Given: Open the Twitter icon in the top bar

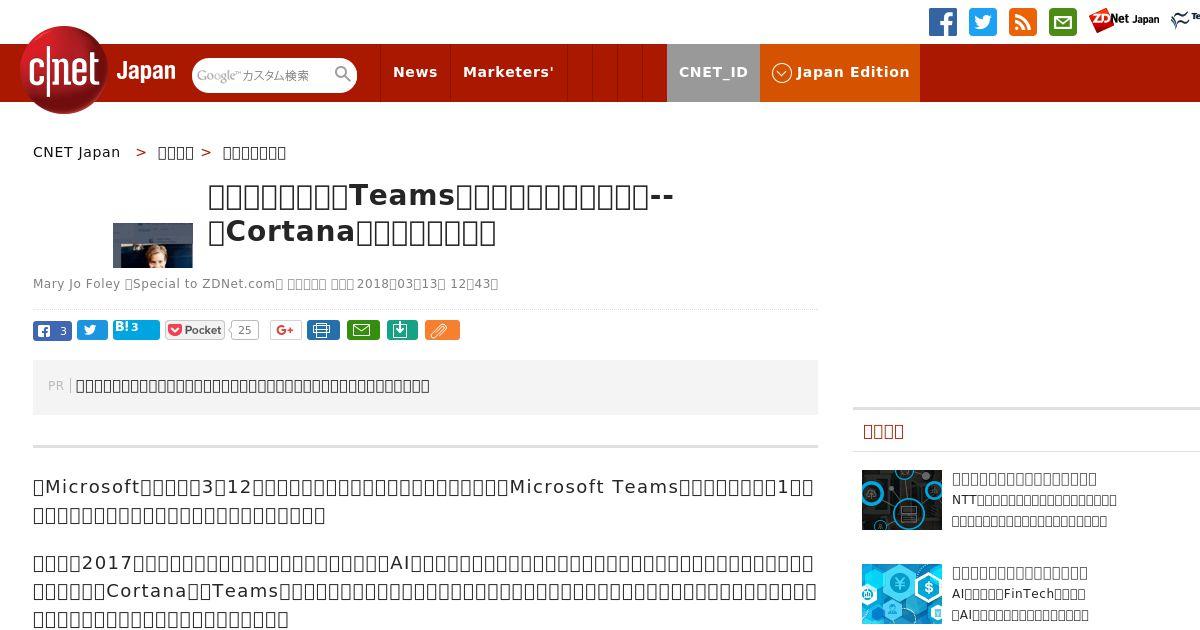Looking at the screenshot, I should [983, 22].
